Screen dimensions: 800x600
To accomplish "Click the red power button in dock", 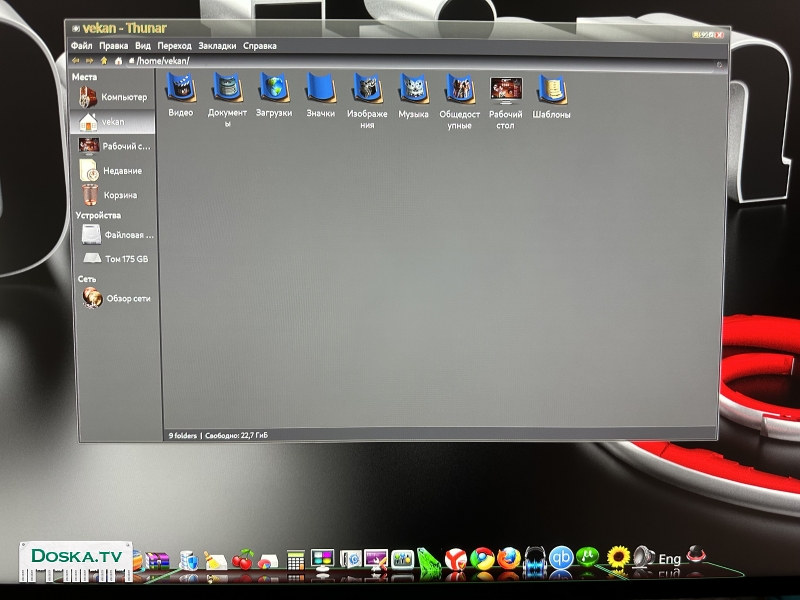I will (x=696, y=555).
